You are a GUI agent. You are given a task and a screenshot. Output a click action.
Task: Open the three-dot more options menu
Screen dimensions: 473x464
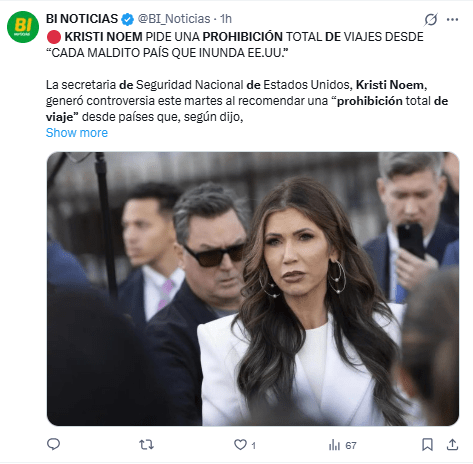[x=452, y=20]
